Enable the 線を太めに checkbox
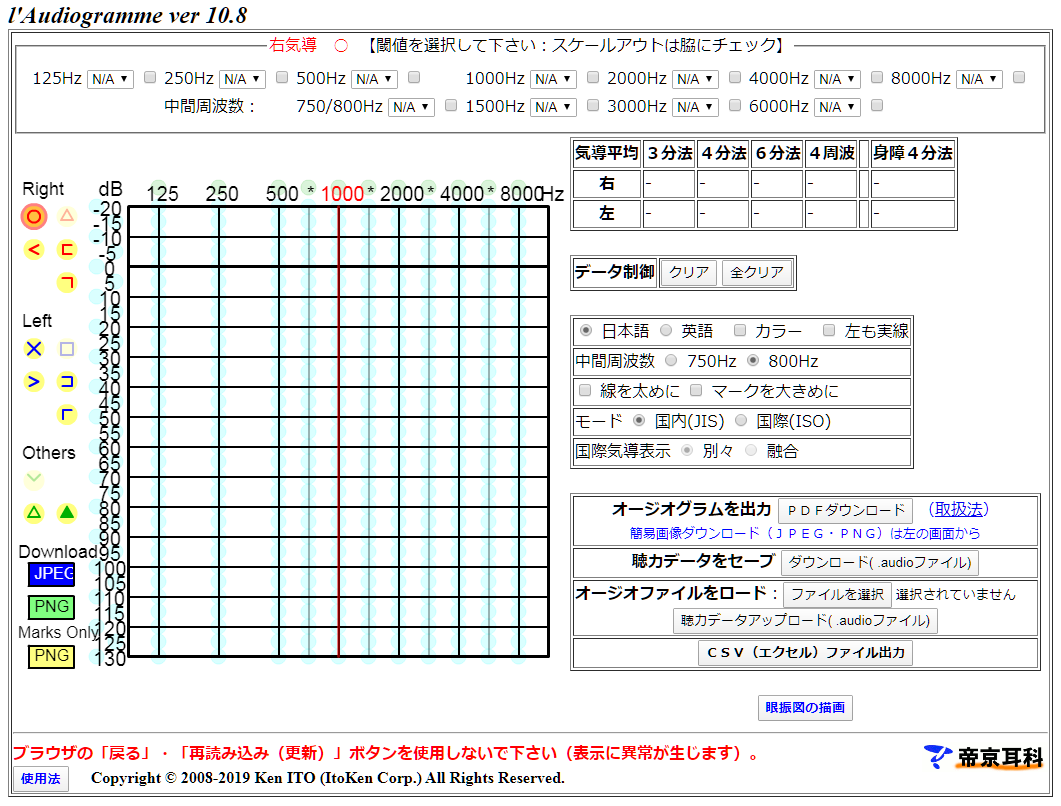1061x806 pixels. [x=585, y=390]
